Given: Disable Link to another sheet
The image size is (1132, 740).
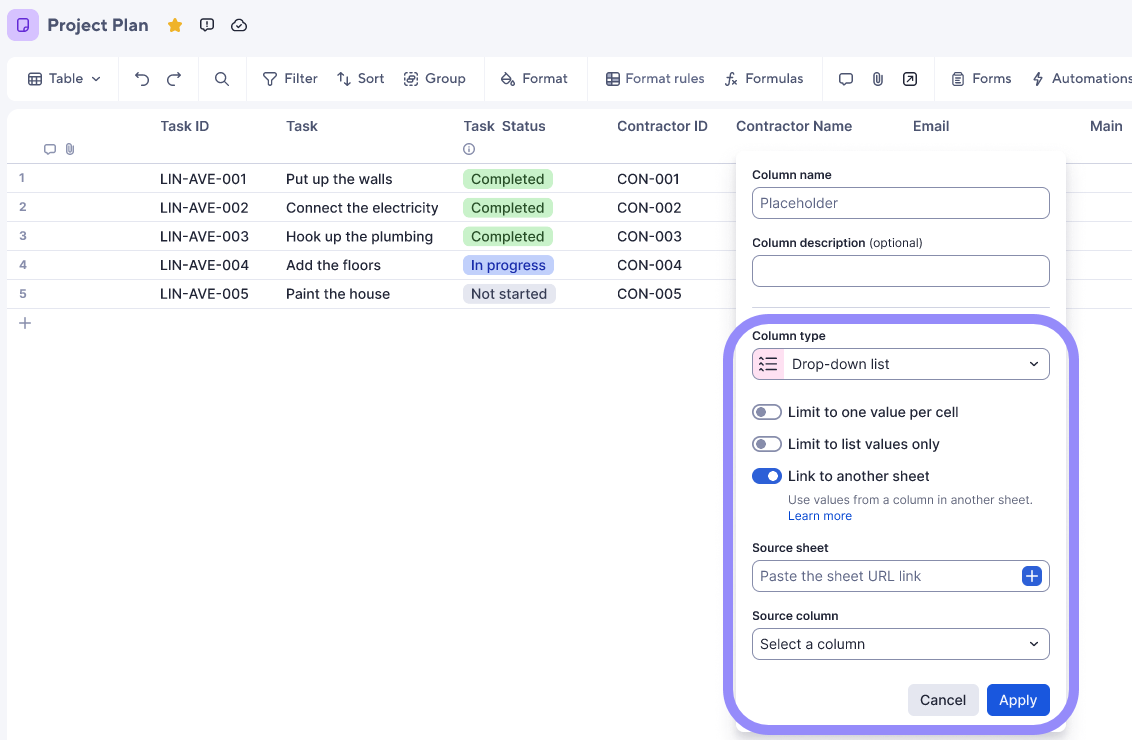Looking at the screenshot, I should [x=767, y=475].
